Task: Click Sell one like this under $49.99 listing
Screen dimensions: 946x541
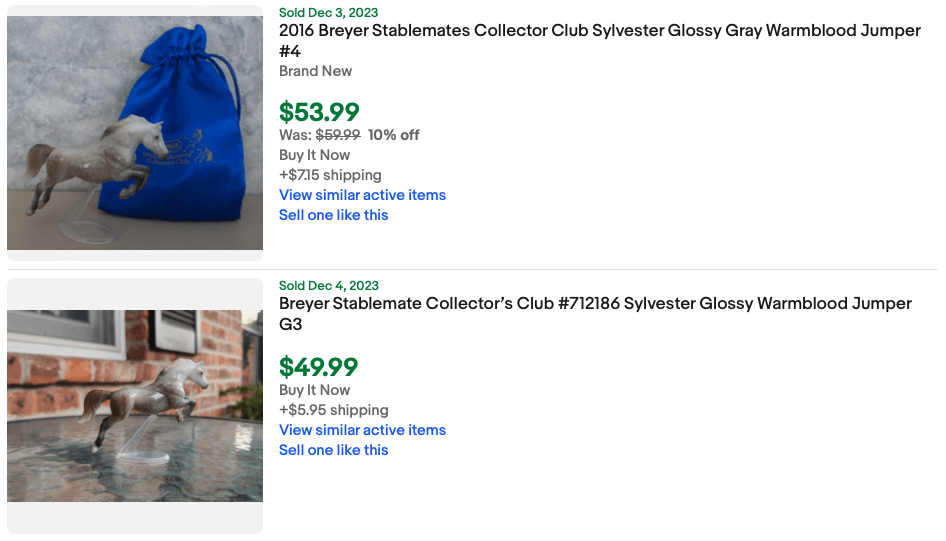Action: tap(333, 450)
